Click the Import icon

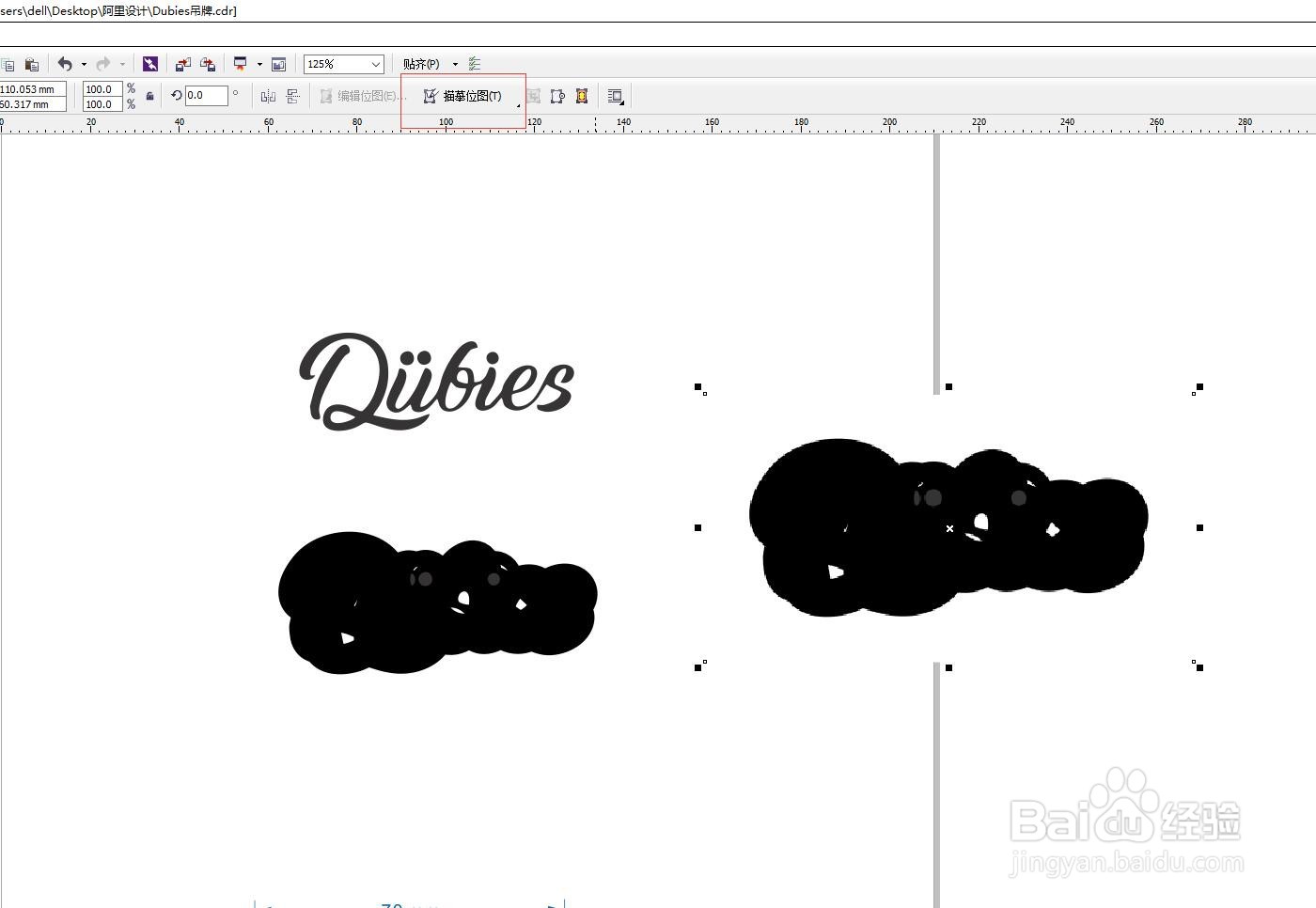coord(183,64)
